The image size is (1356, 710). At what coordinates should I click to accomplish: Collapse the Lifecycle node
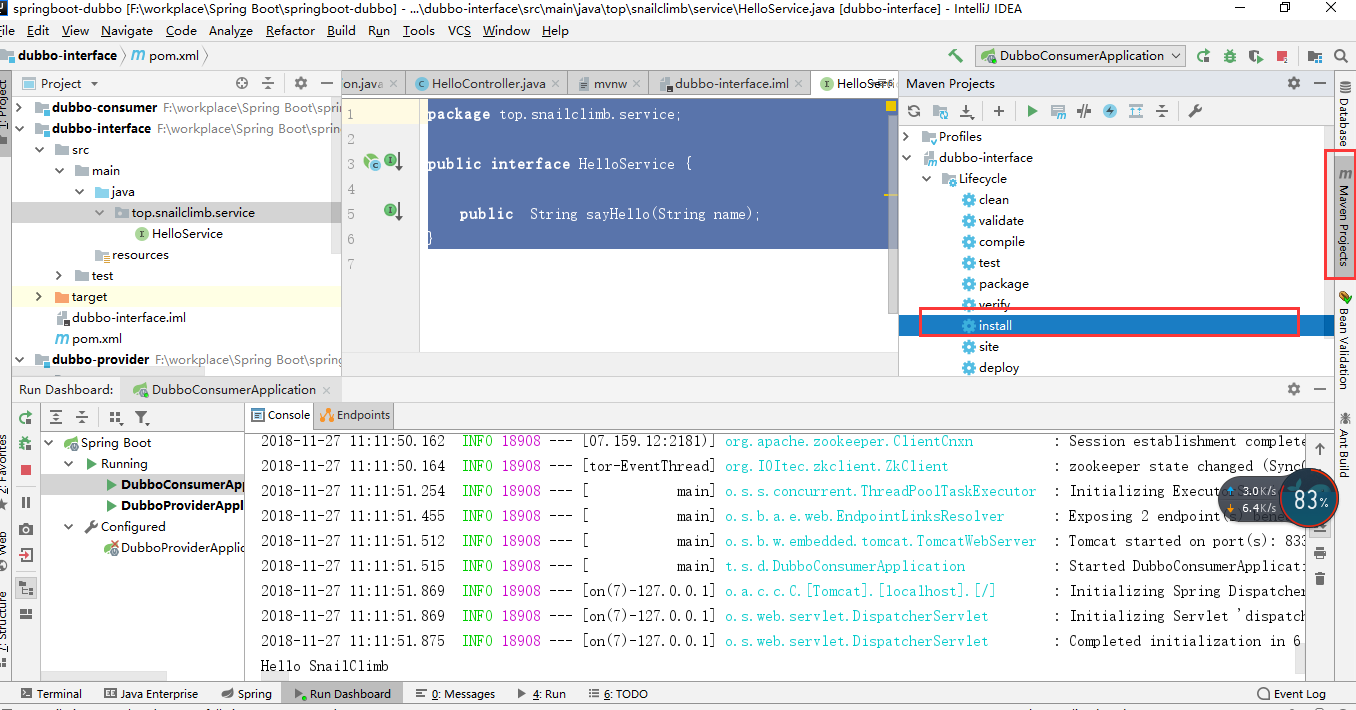pyautogui.click(x=928, y=178)
